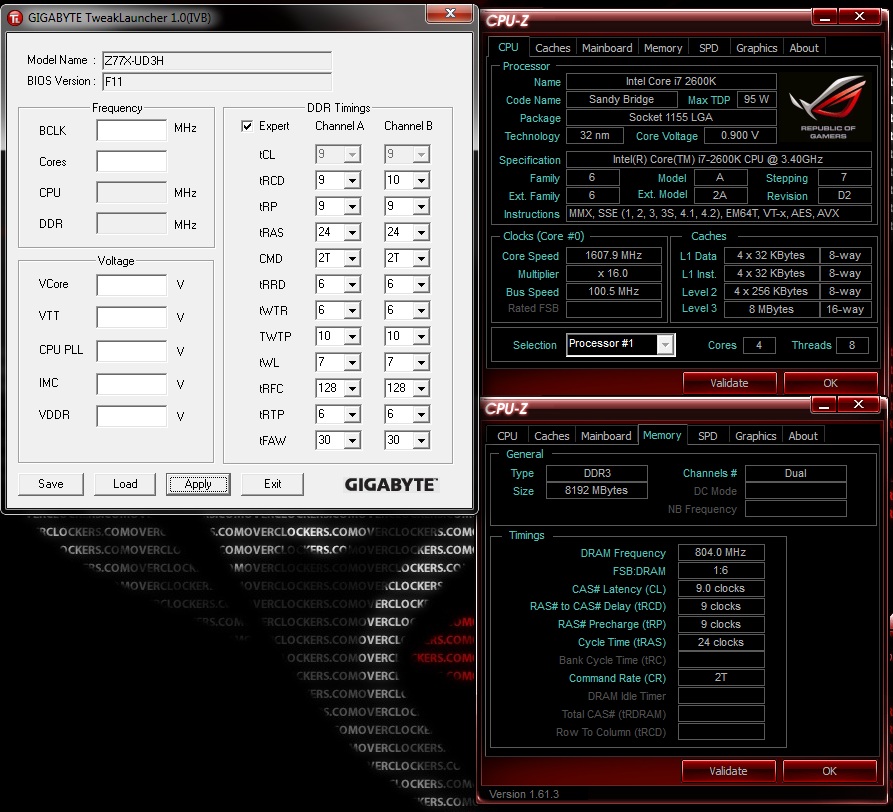Click the GIGABYTE logo in TweakLauncher
This screenshot has width=893, height=812.
[x=391, y=485]
